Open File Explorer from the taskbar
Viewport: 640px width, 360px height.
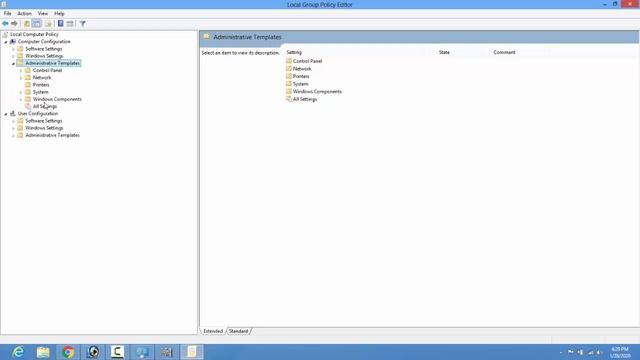click(x=43, y=352)
